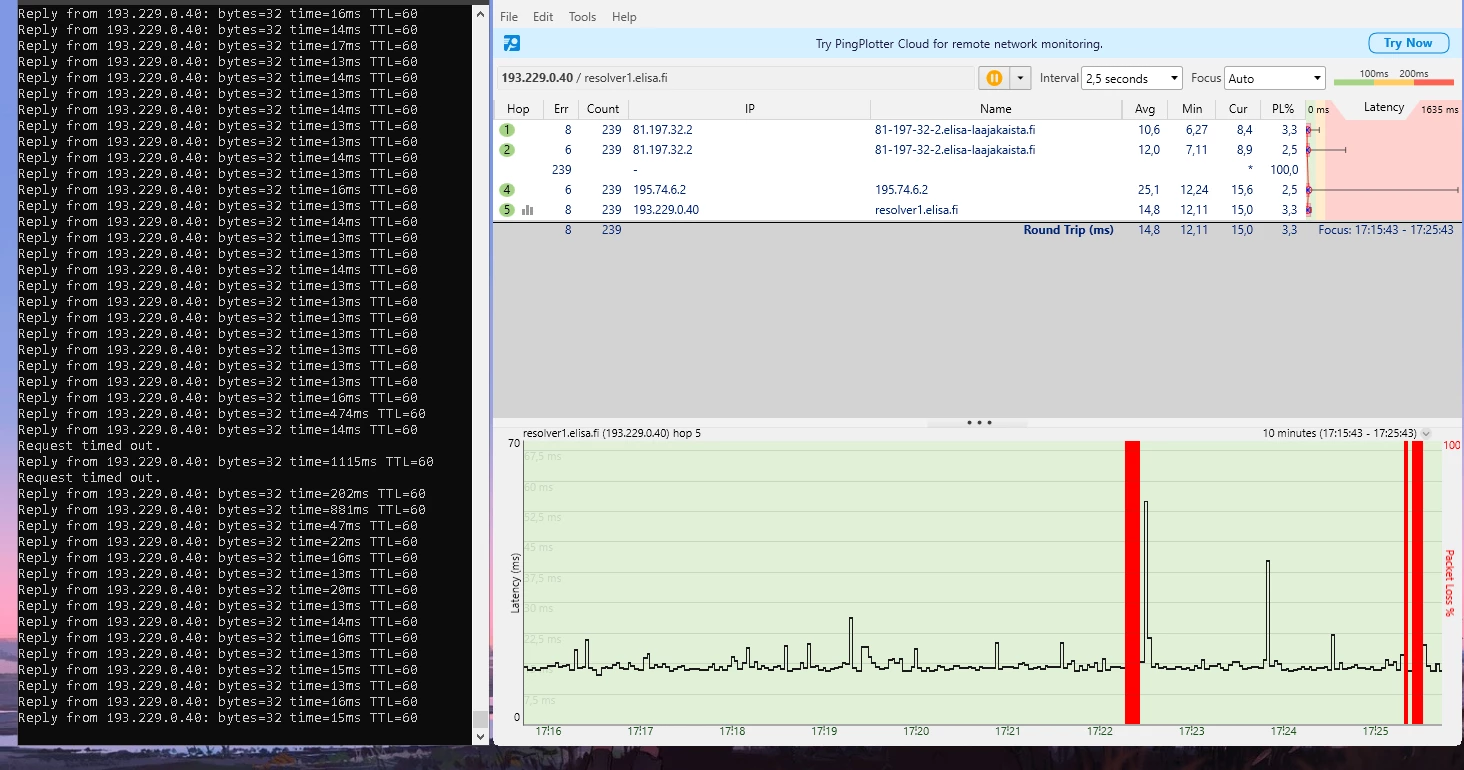Open the File menu
This screenshot has width=1464, height=770.
pyautogui.click(x=509, y=17)
